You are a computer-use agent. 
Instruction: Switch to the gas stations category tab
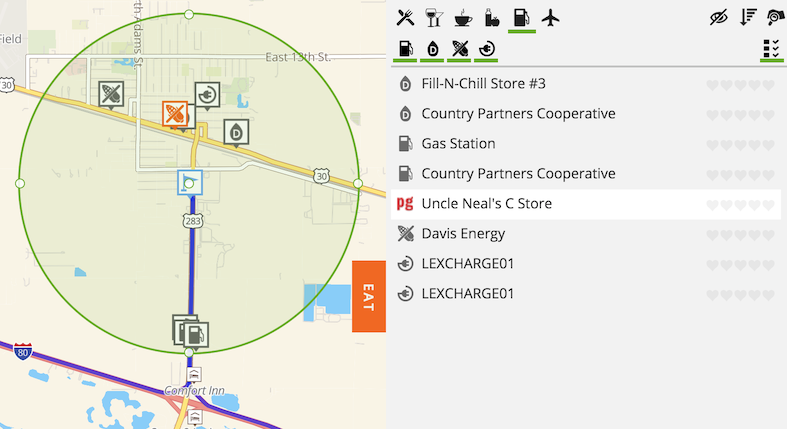[521, 17]
